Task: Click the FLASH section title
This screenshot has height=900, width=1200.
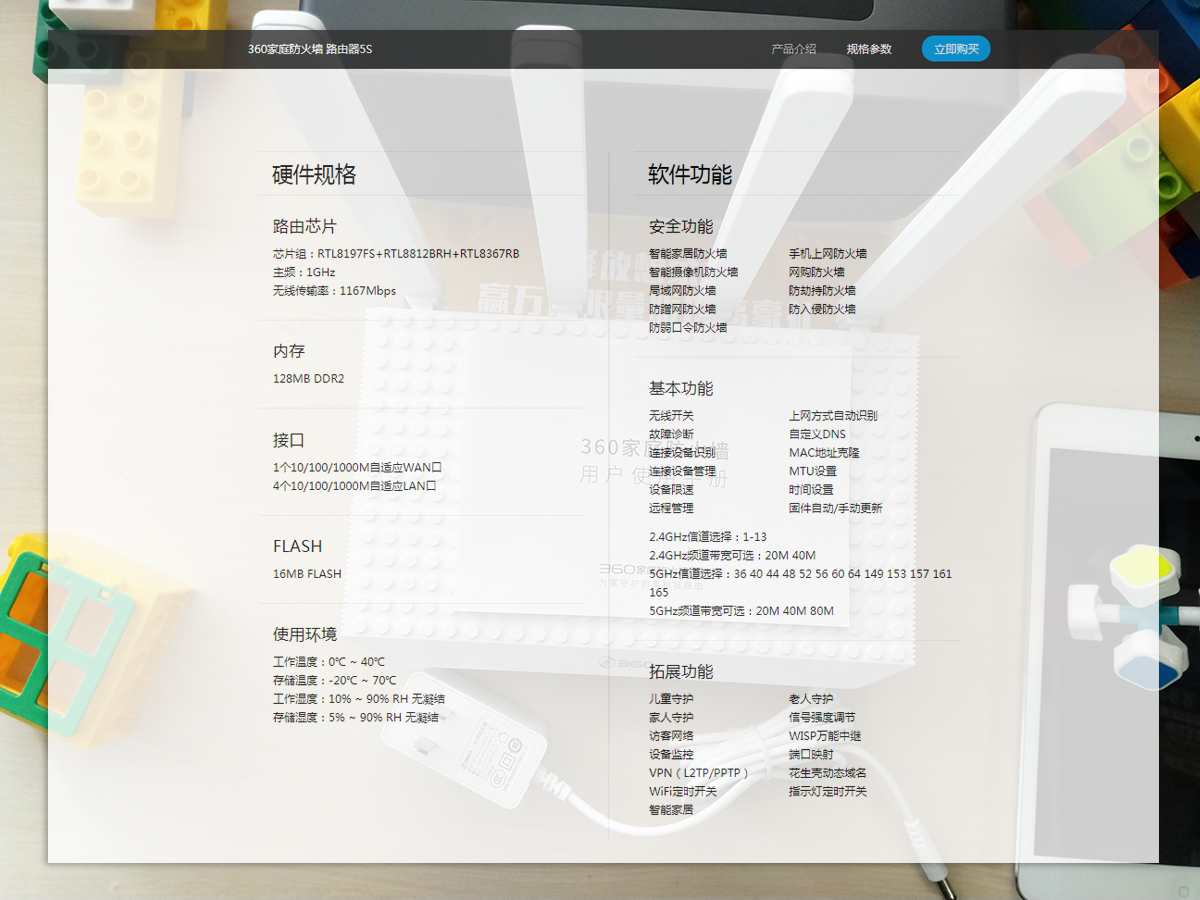Action: pos(298,546)
